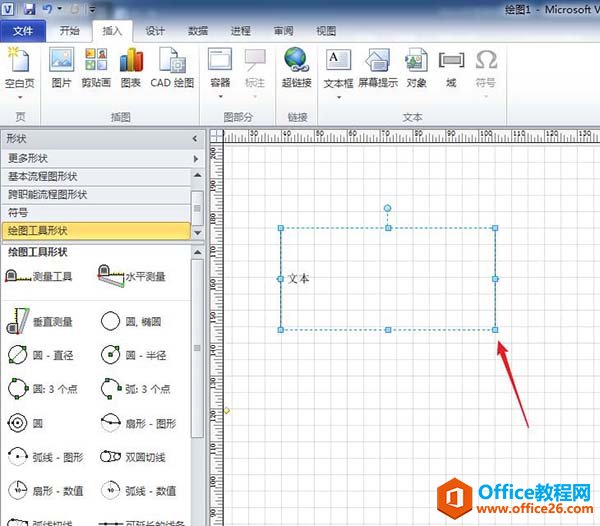Insert a 超链接 hyperlink

(x=297, y=67)
